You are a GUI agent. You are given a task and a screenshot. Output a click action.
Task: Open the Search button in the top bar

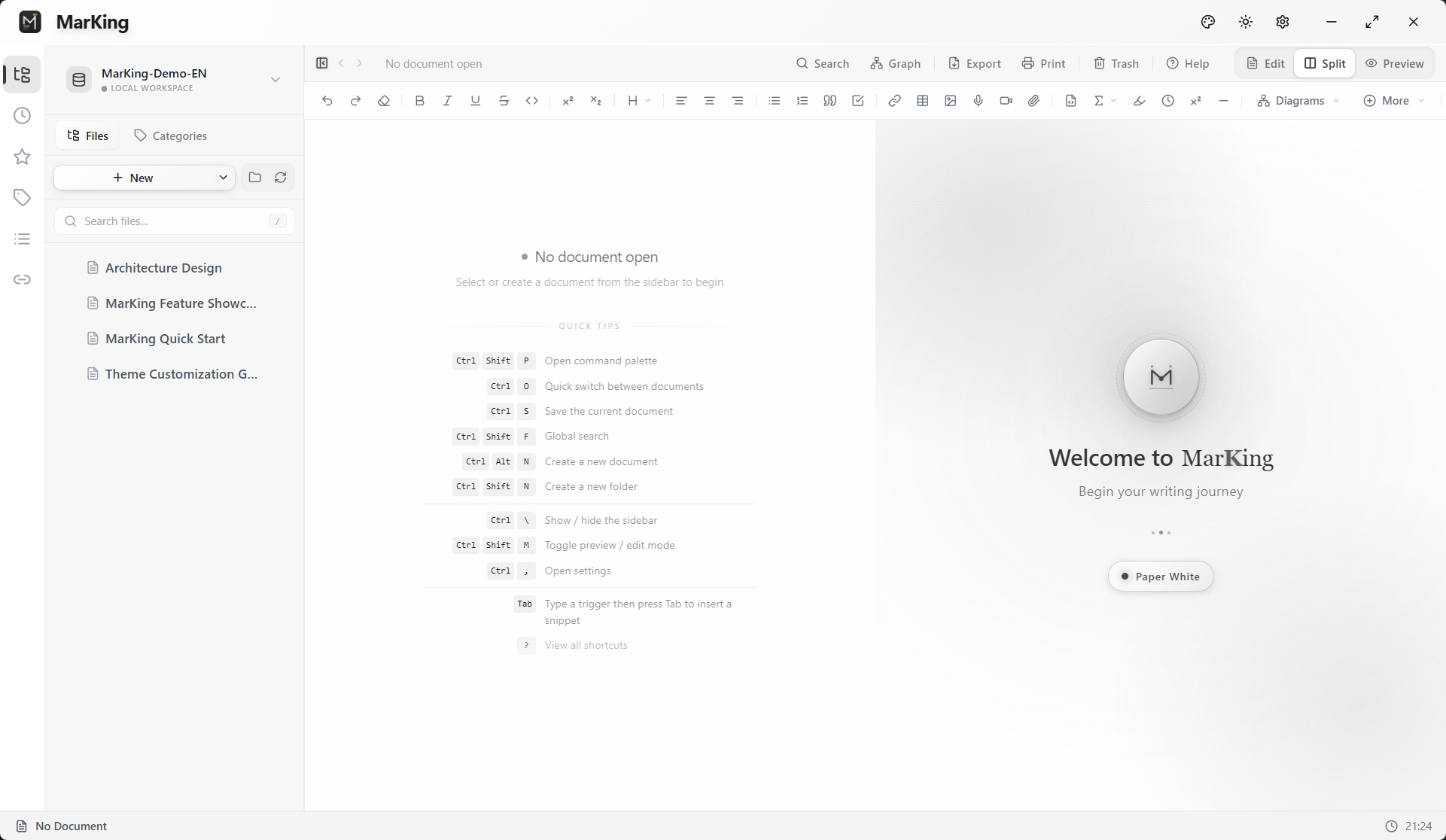(x=823, y=63)
